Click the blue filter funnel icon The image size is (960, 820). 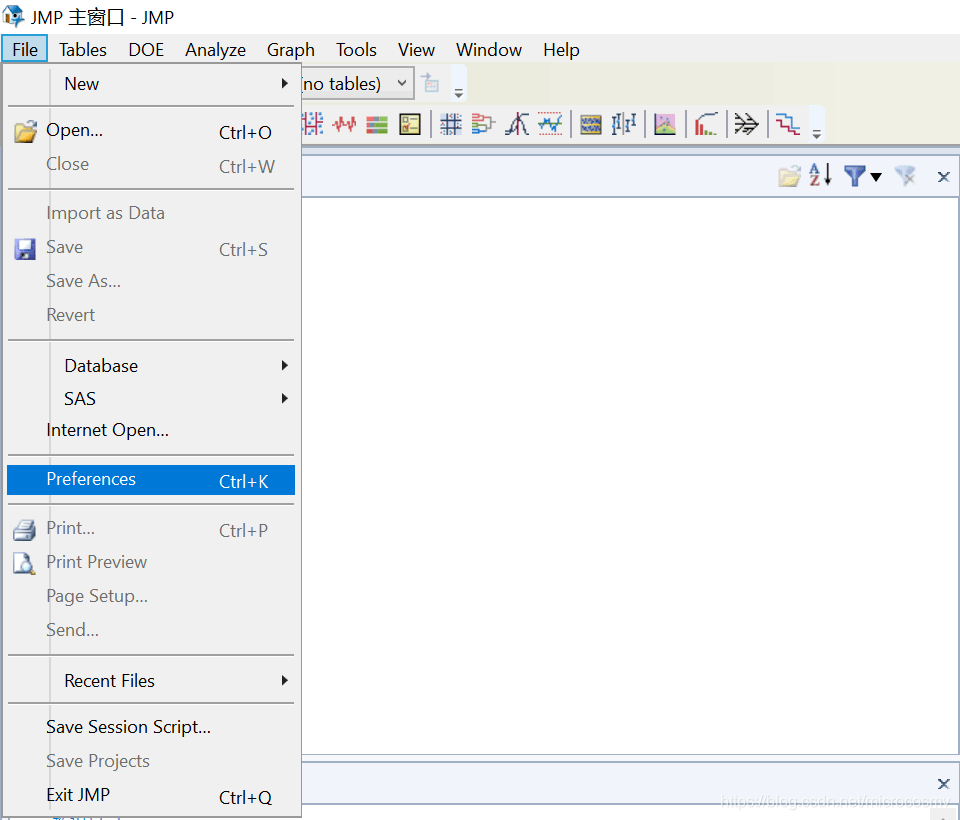(855, 176)
